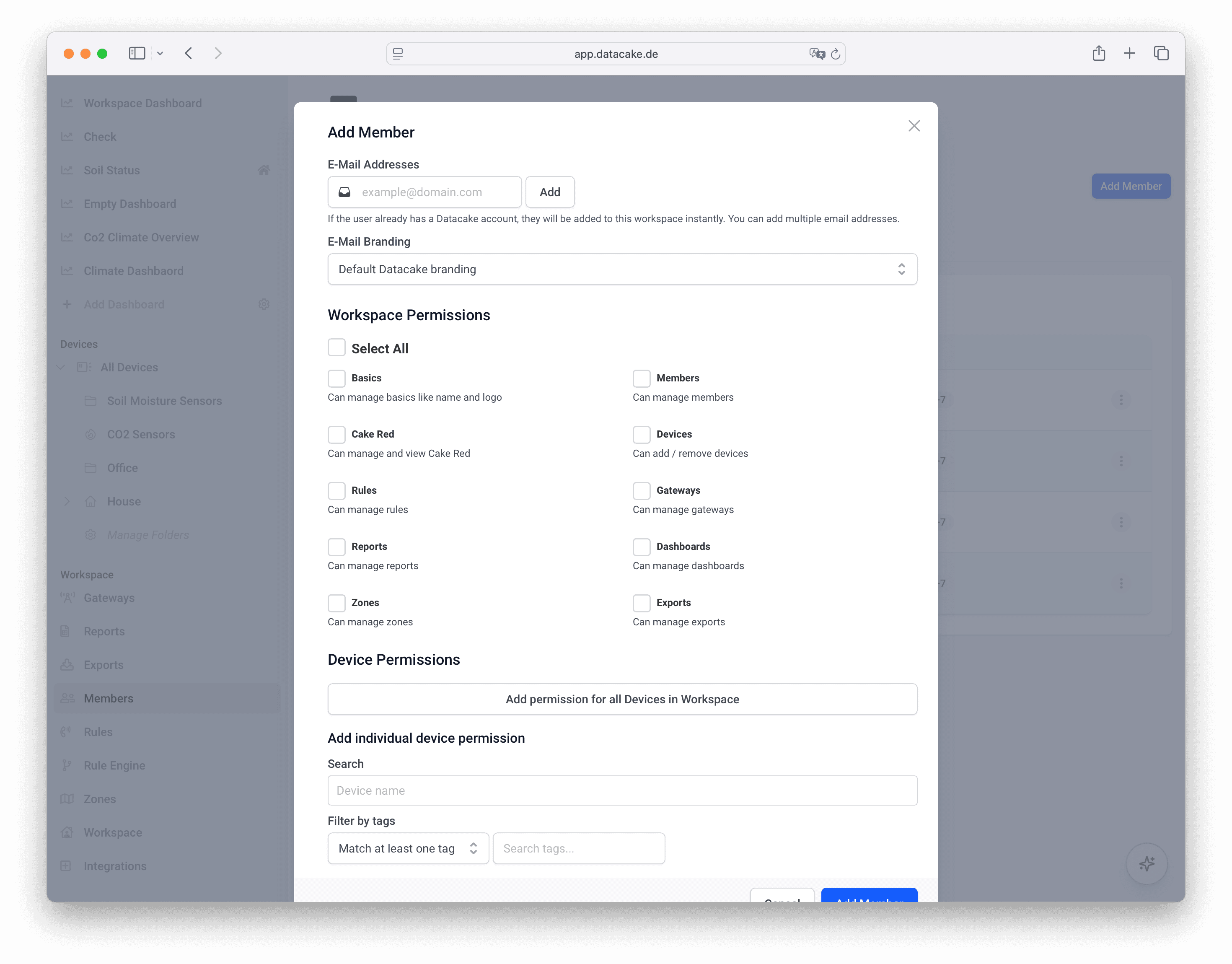Click the Safari sidebar toggle icon
This screenshot has width=1232, height=964.
137,54
